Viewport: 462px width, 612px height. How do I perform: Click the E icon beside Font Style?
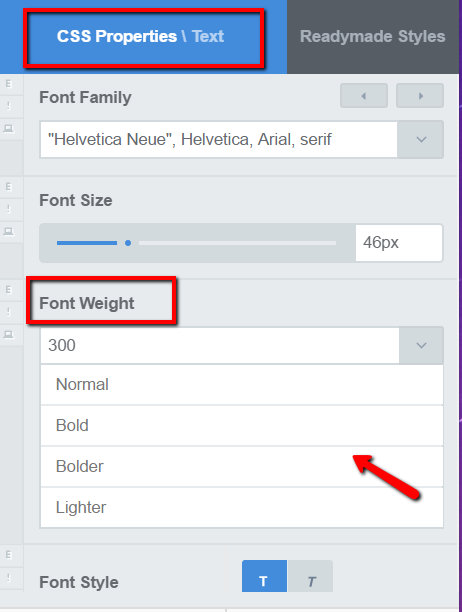click(9, 555)
